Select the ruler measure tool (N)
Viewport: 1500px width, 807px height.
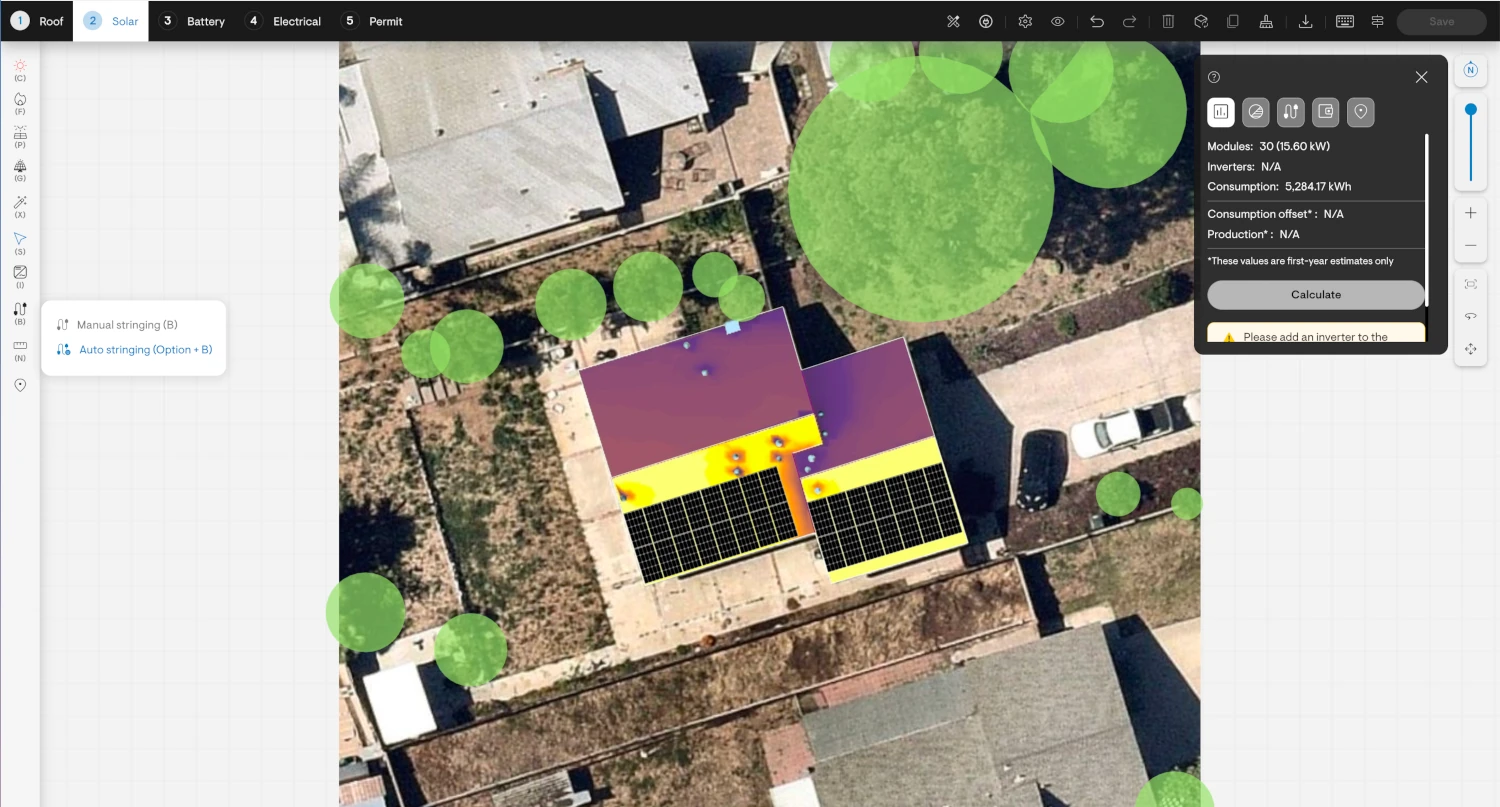pos(20,346)
